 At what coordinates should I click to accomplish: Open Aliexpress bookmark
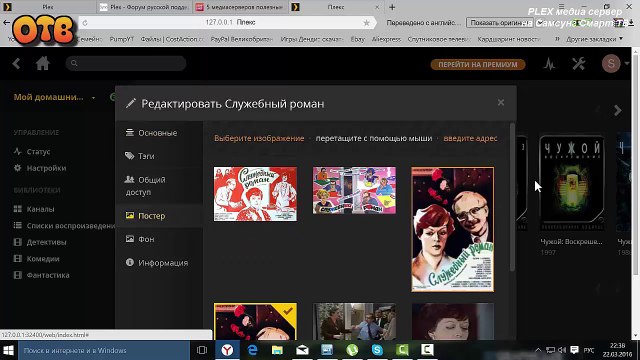pyautogui.click(x=386, y=39)
